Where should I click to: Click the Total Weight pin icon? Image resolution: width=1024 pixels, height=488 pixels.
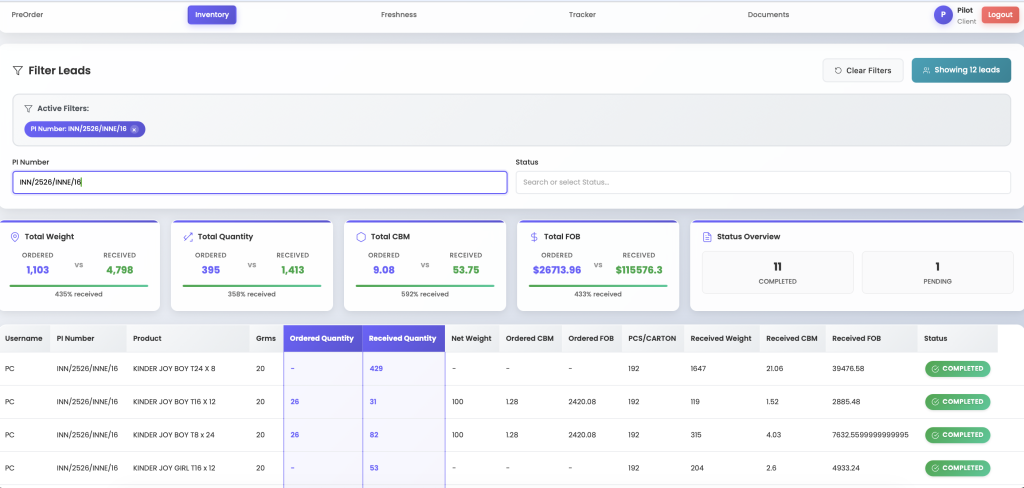[x=15, y=237]
